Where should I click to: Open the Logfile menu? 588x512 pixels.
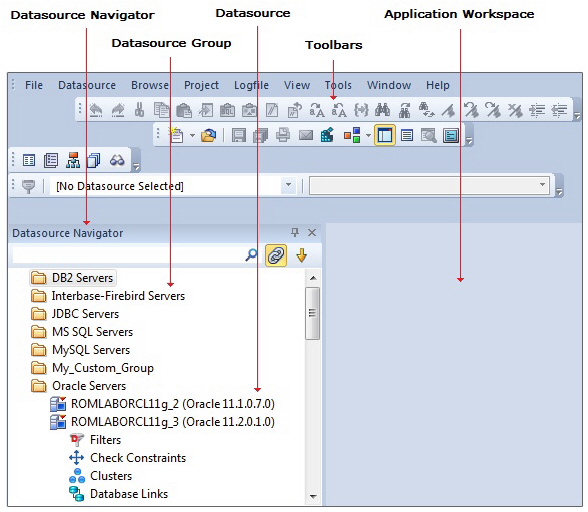(251, 85)
